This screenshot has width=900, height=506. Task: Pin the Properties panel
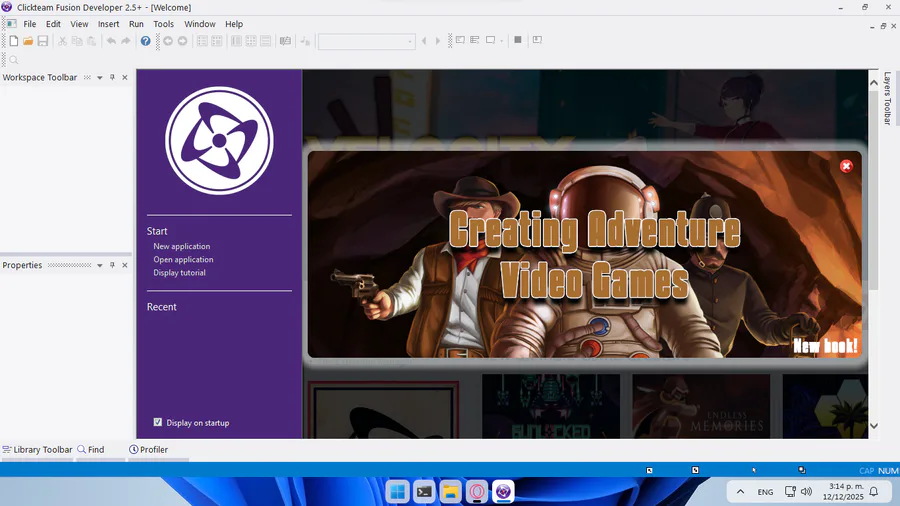112,265
